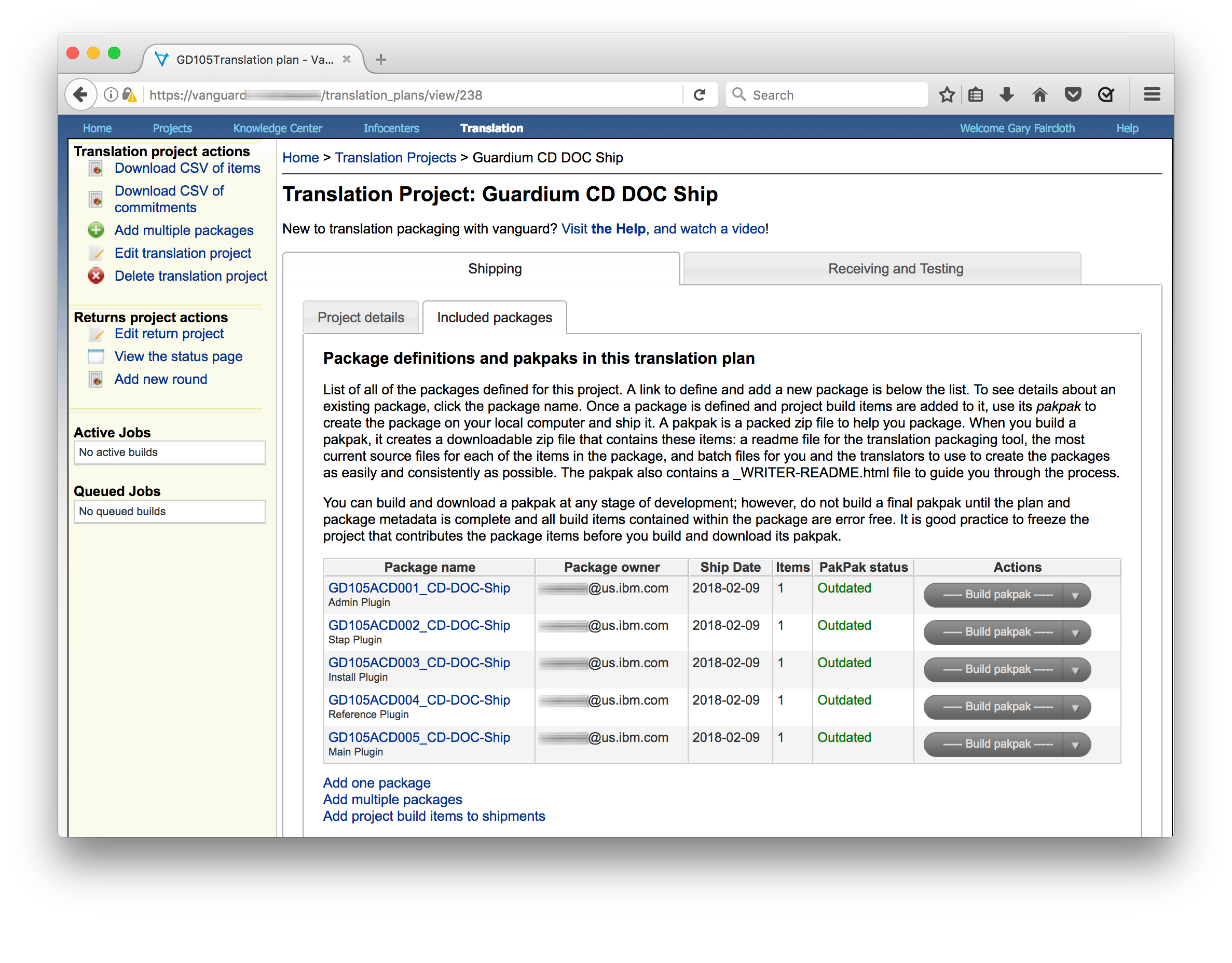Click Home in the breadcrumb trail

[x=300, y=157]
